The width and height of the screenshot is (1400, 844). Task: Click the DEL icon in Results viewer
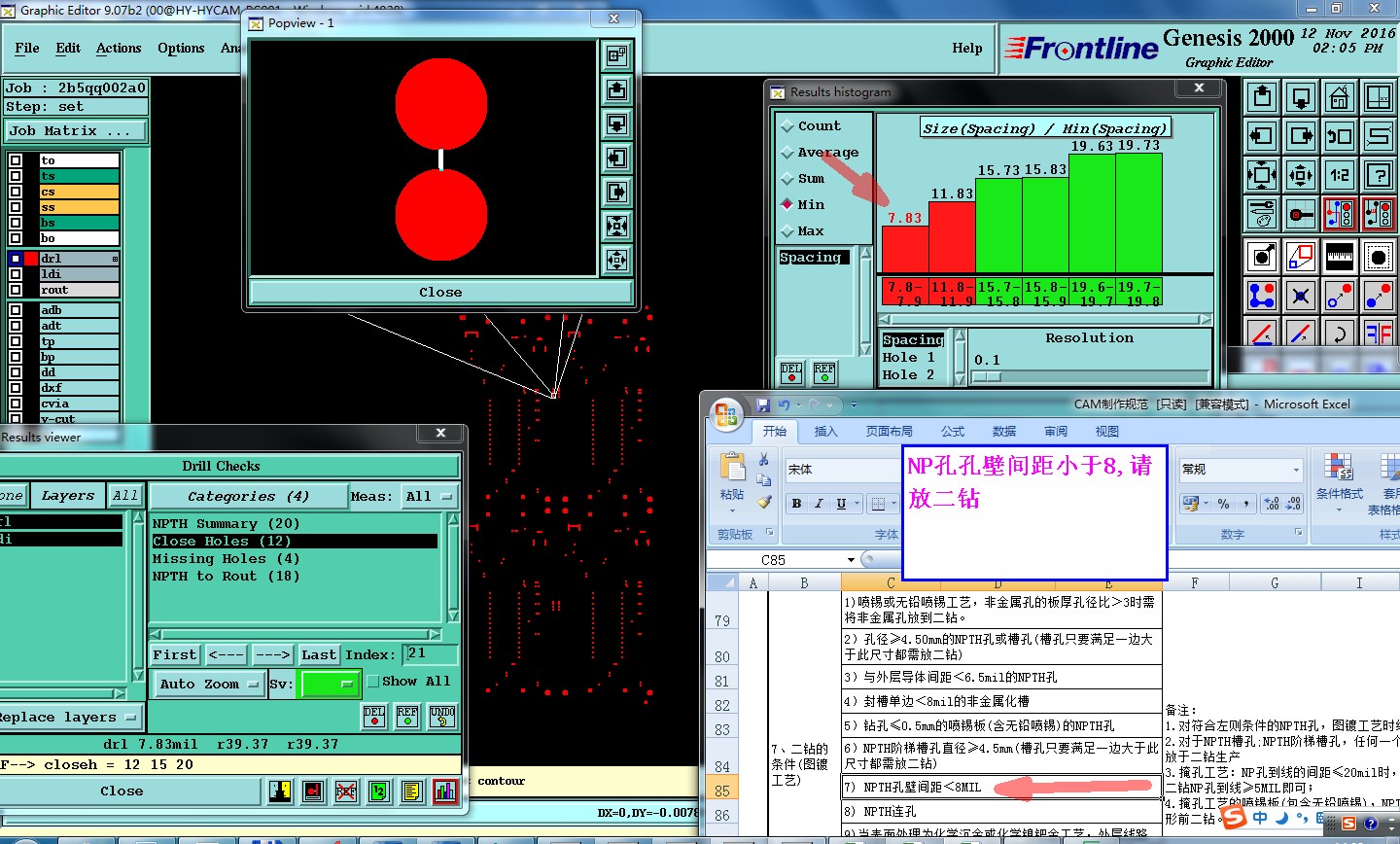pyautogui.click(x=374, y=717)
